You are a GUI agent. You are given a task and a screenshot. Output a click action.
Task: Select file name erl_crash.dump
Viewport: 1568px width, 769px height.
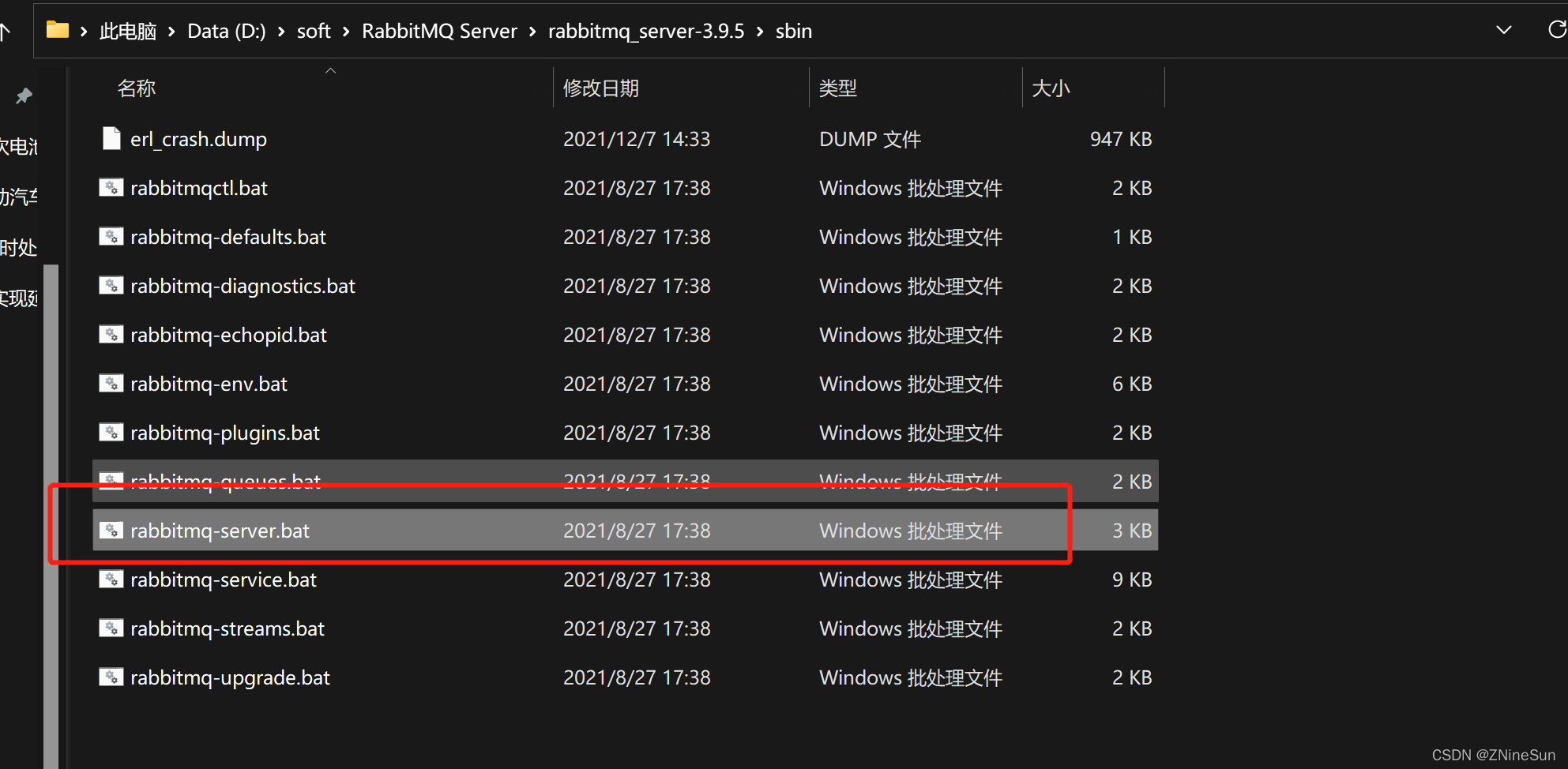pos(198,139)
